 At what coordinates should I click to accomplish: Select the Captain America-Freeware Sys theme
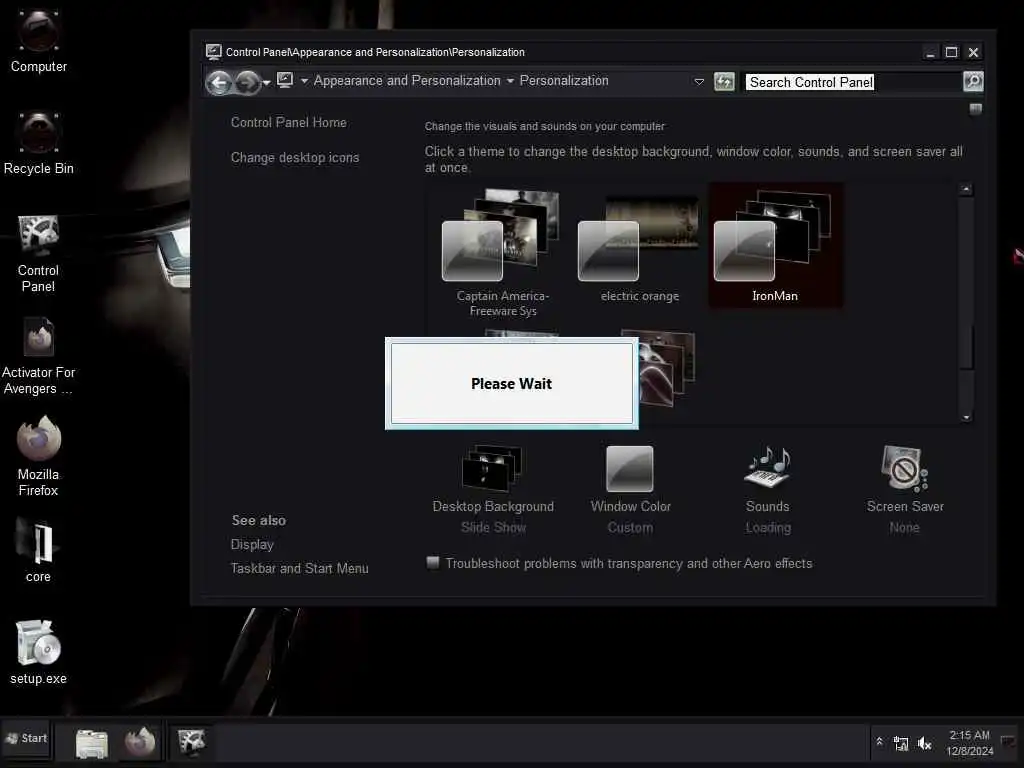502,252
